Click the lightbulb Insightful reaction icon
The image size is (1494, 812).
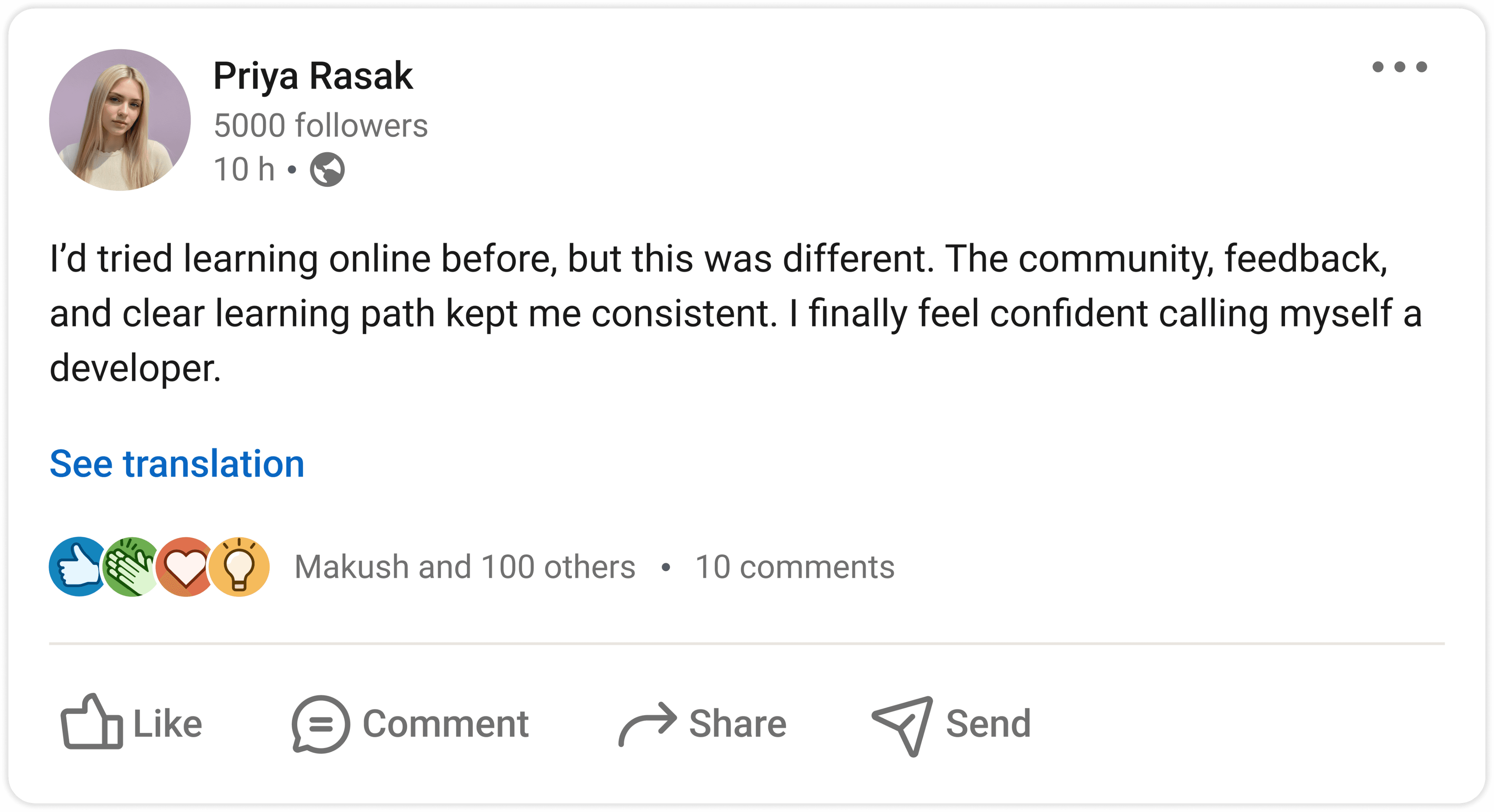pyautogui.click(x=239, y=566)
